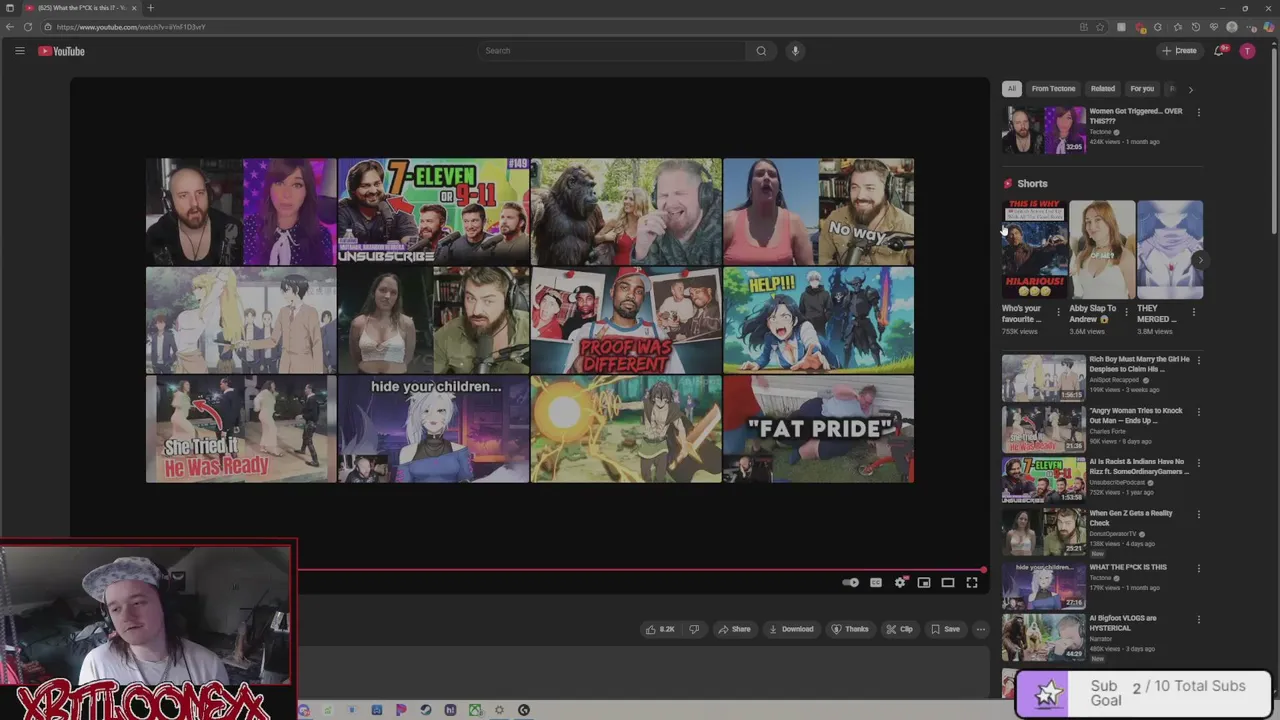The height and width of the screenshot is (720, 1280).
Task: Seek along the video progress bar
Action: click(640, 570)
